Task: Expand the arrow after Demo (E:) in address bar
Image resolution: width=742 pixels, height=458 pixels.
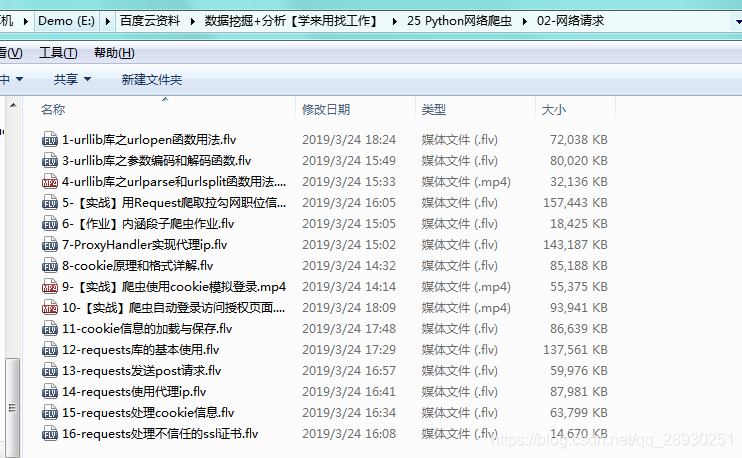Action: tap(107, 21)
